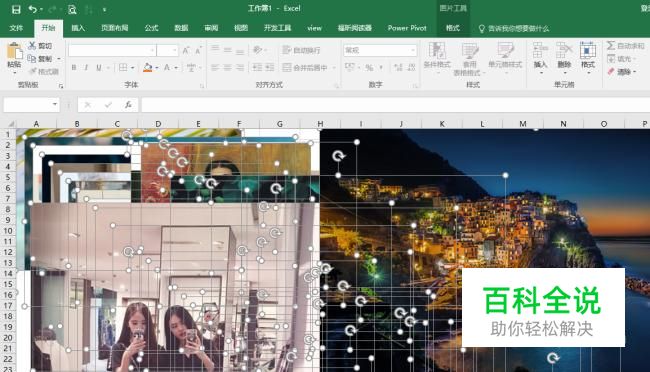Viewport: 650px width, 372px height.
Task: Cancel formula entry with X button
Action: coord(87,105)
